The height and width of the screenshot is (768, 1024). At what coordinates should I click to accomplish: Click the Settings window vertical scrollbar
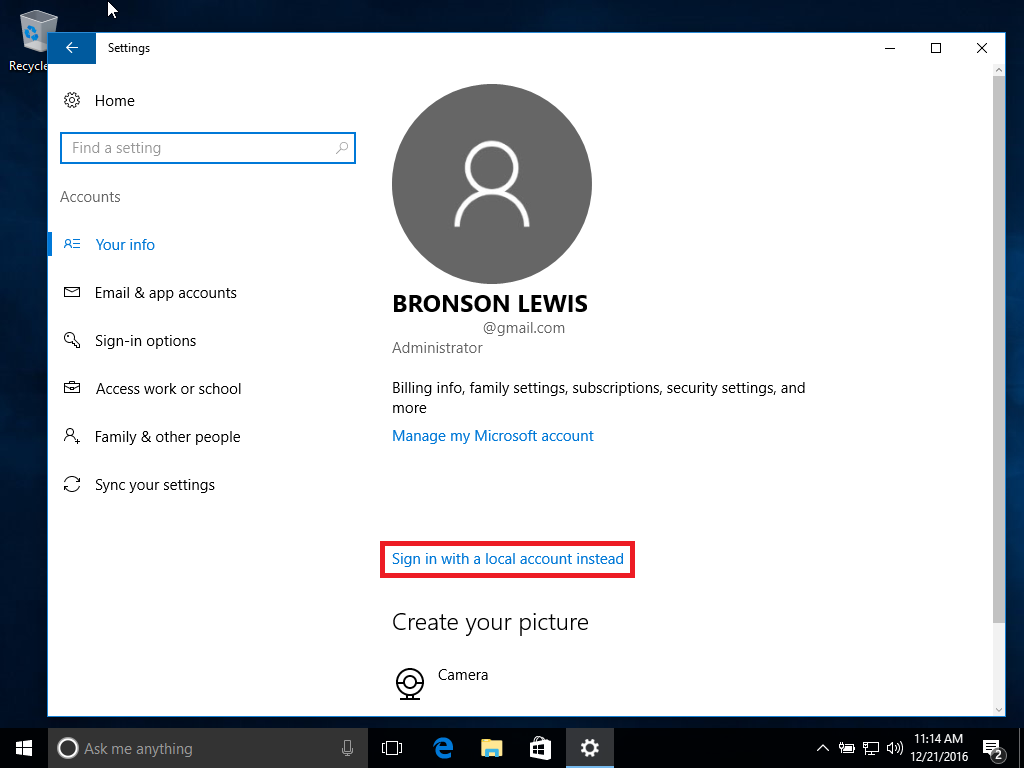point(999,349)
